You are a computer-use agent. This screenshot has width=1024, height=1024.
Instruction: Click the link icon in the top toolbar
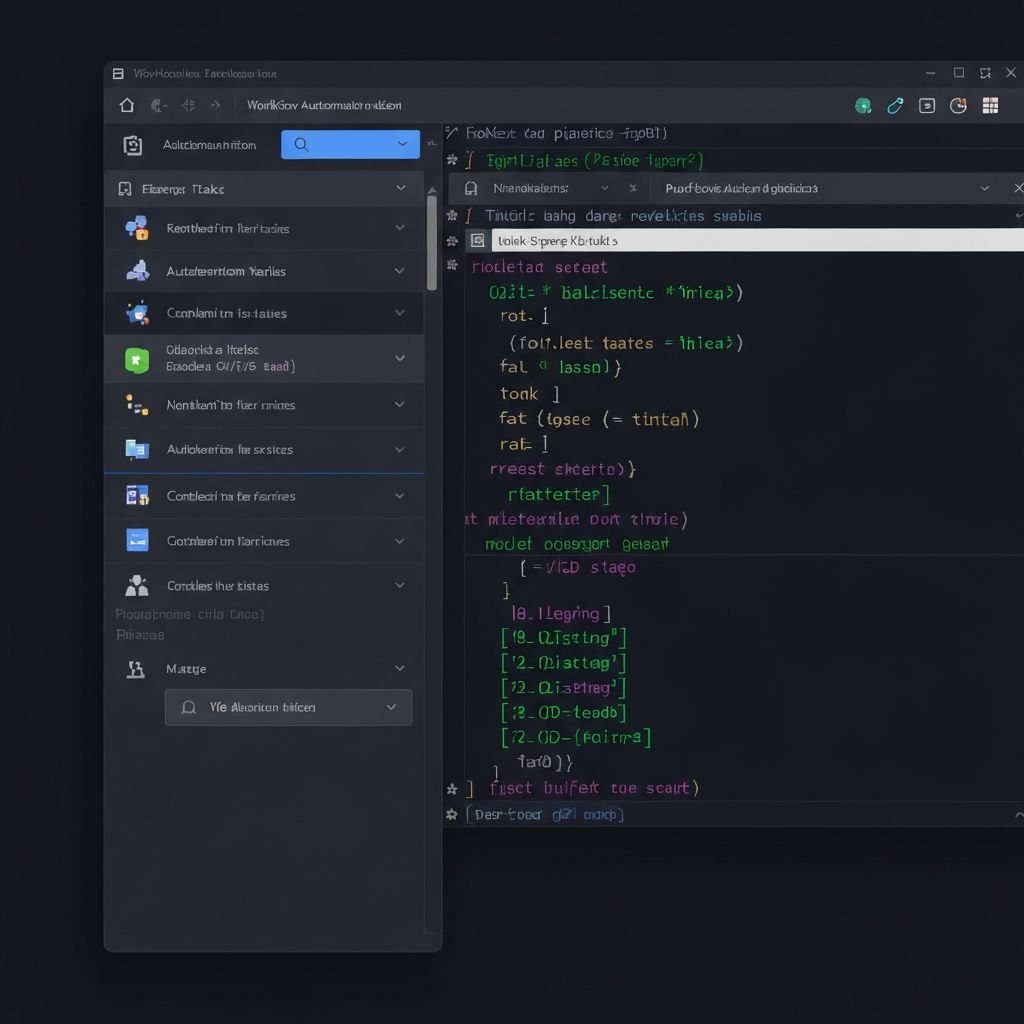[x=895, y=104]
